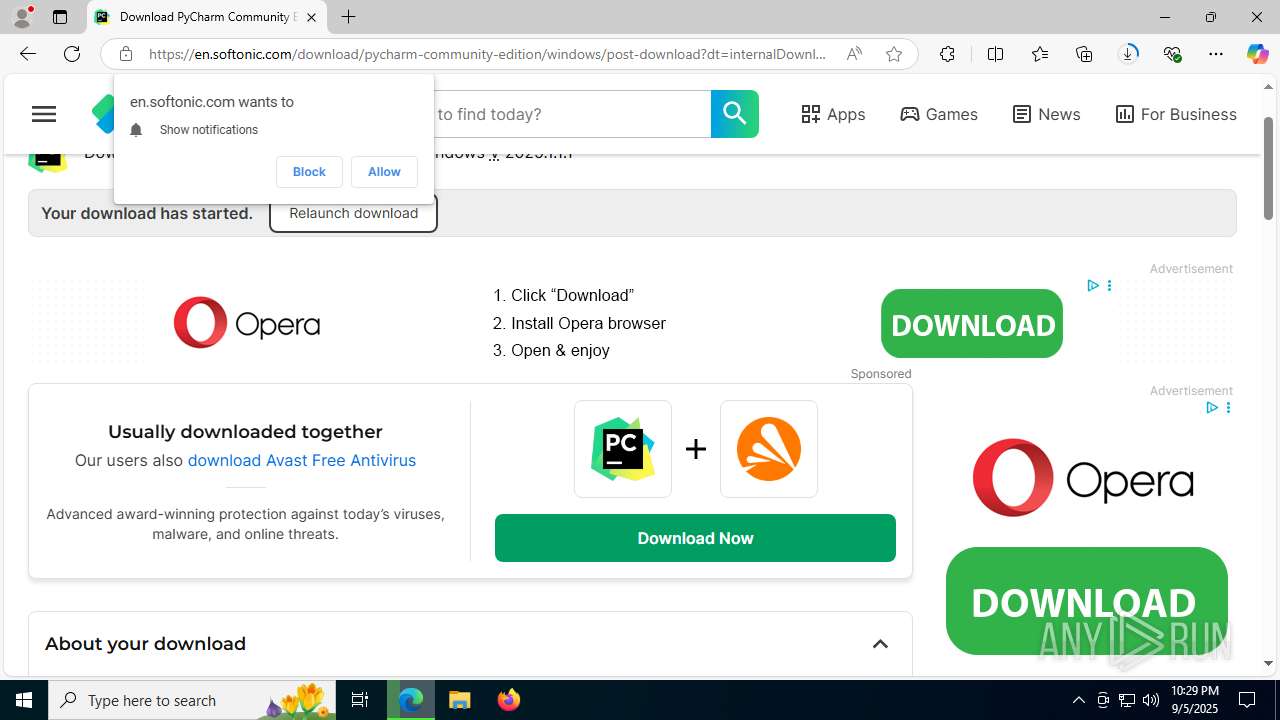Click the softonic URL address bar

(487, 54)
